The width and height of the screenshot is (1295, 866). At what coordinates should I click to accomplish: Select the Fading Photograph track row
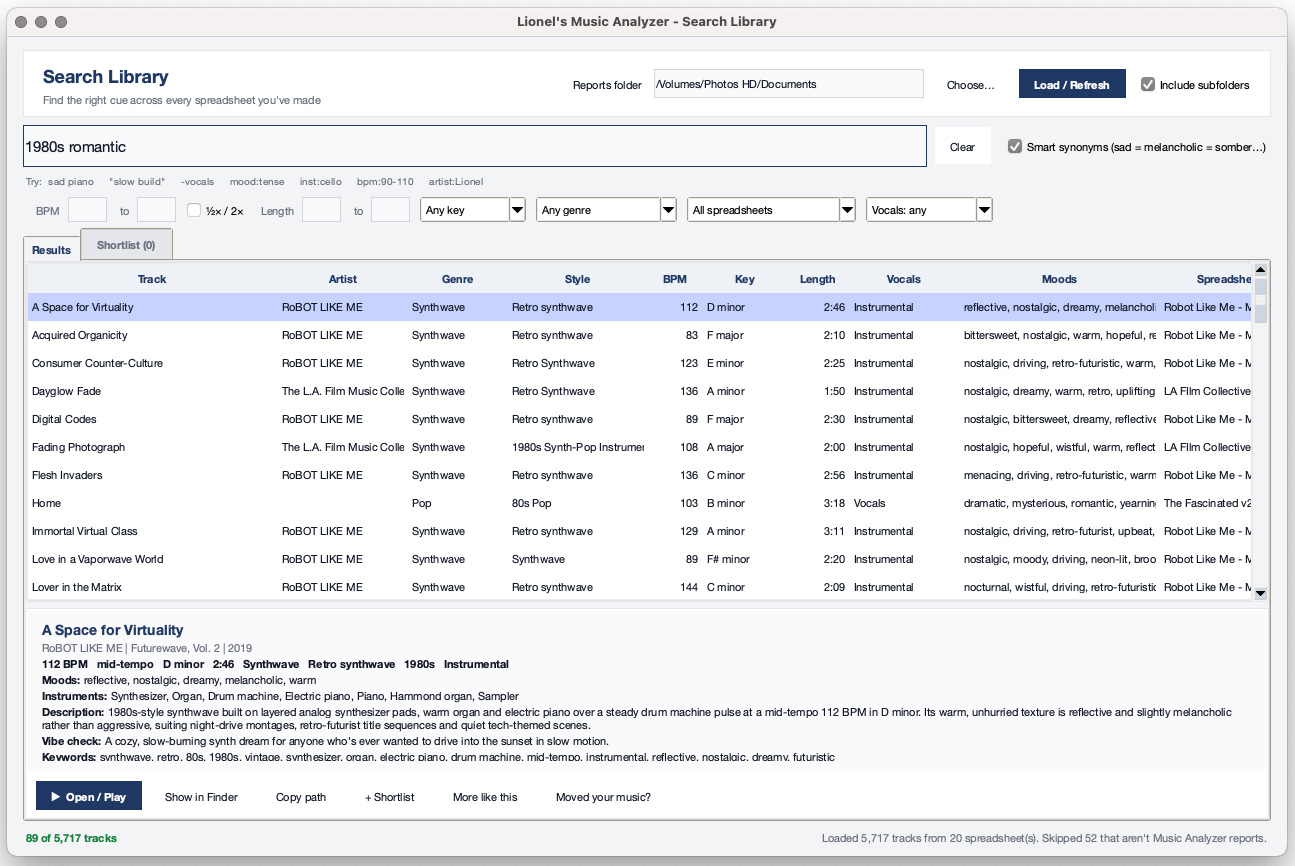coord(640,447)
